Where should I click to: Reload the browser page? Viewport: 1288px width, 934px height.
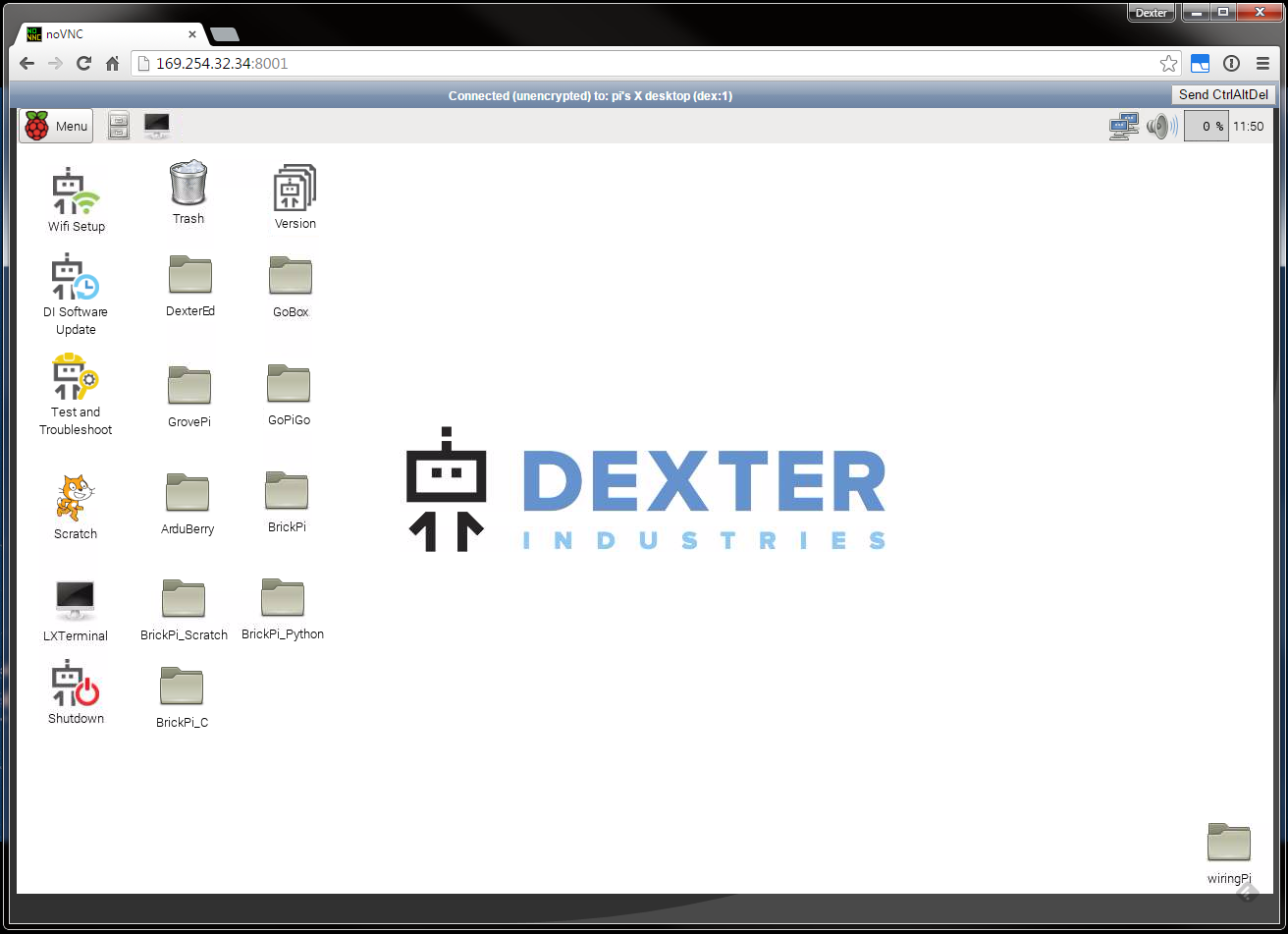click(83, 64)
